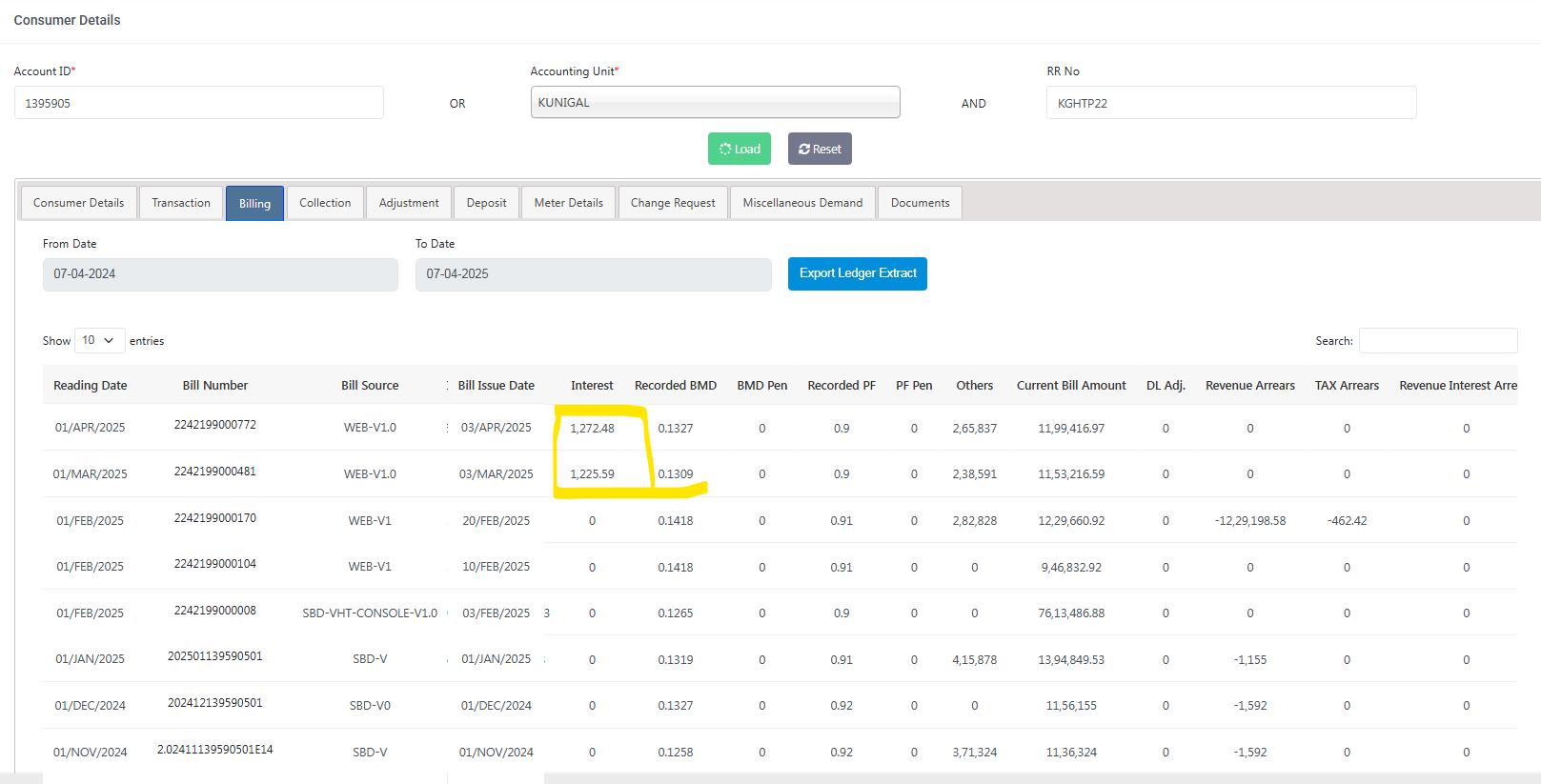Click bill number 202412139590501
1541x784 pixels.
pos(215,703)
